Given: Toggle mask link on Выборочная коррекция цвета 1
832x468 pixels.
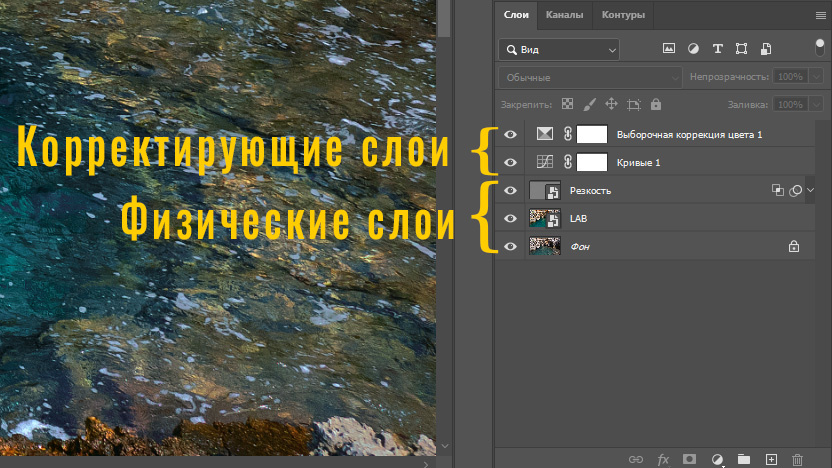Looking at the screenshot, I should point(567,134).
